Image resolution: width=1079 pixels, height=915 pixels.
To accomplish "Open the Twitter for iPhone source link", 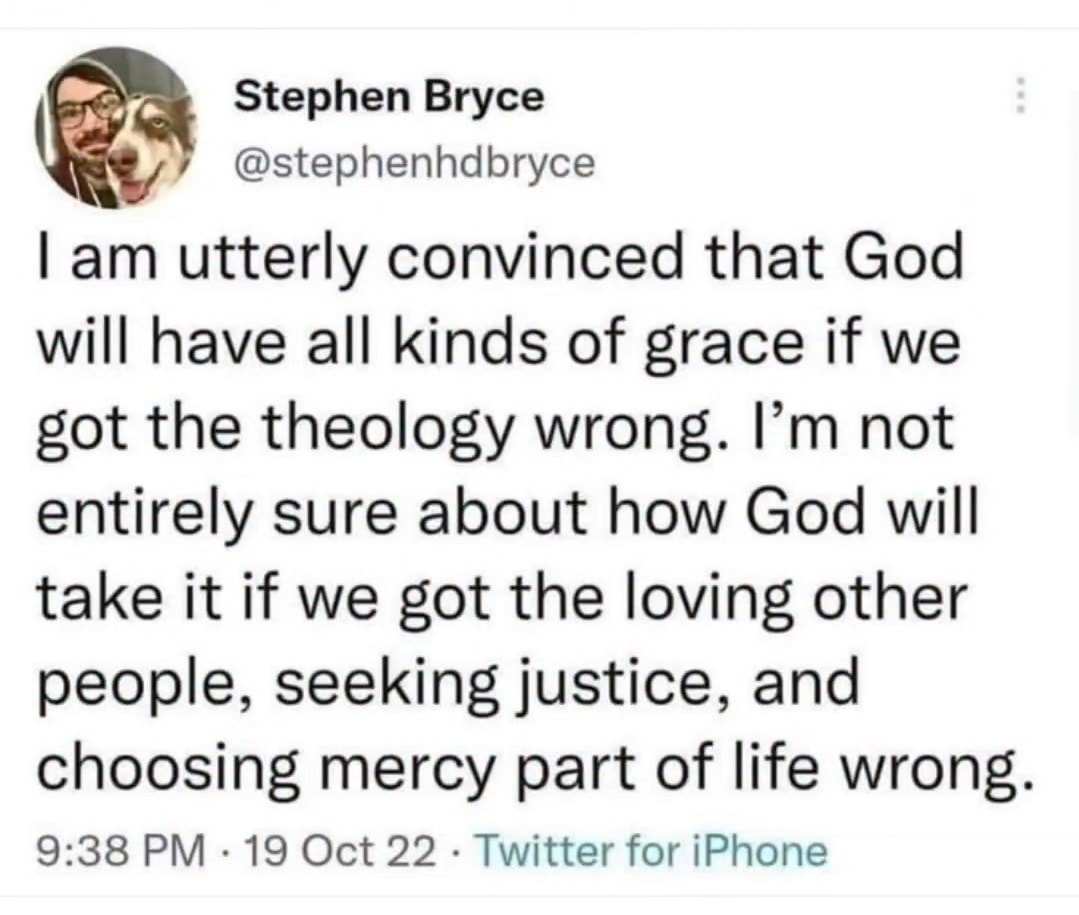I will [x=652, y=851].
